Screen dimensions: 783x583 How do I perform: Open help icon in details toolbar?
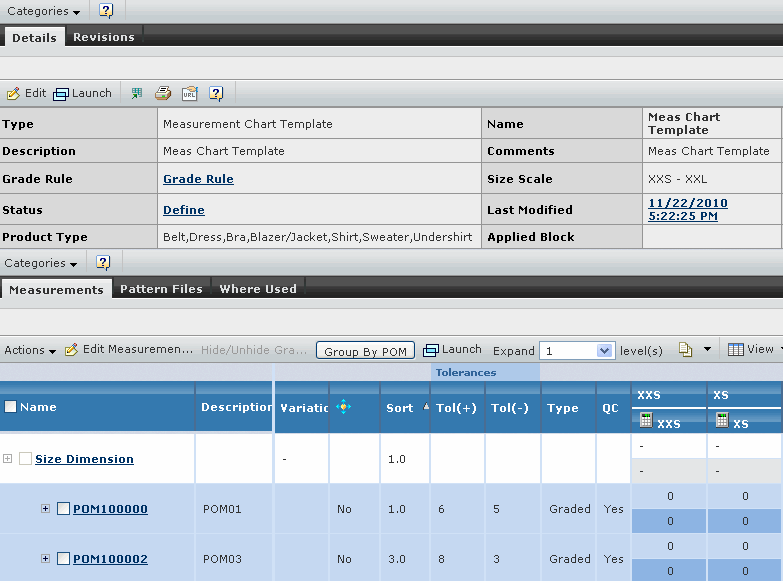coord(216,93)
